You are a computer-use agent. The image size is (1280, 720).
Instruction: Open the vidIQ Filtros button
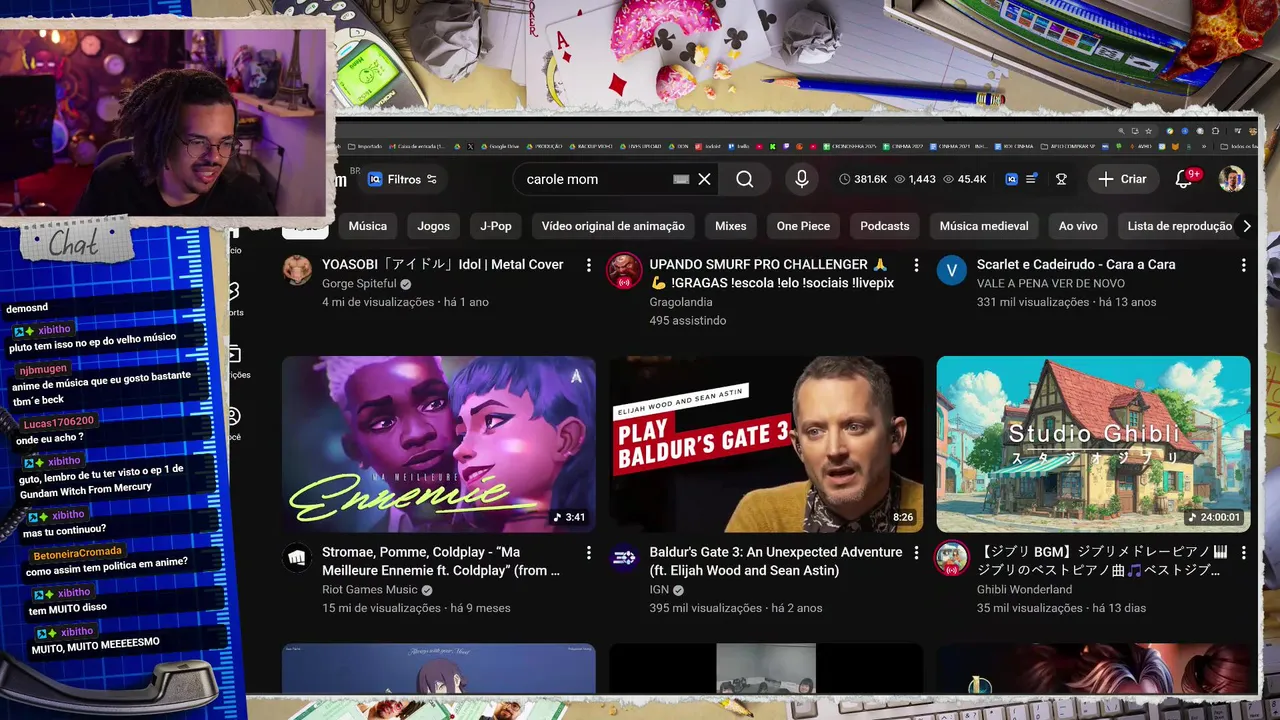click(401, 179)
